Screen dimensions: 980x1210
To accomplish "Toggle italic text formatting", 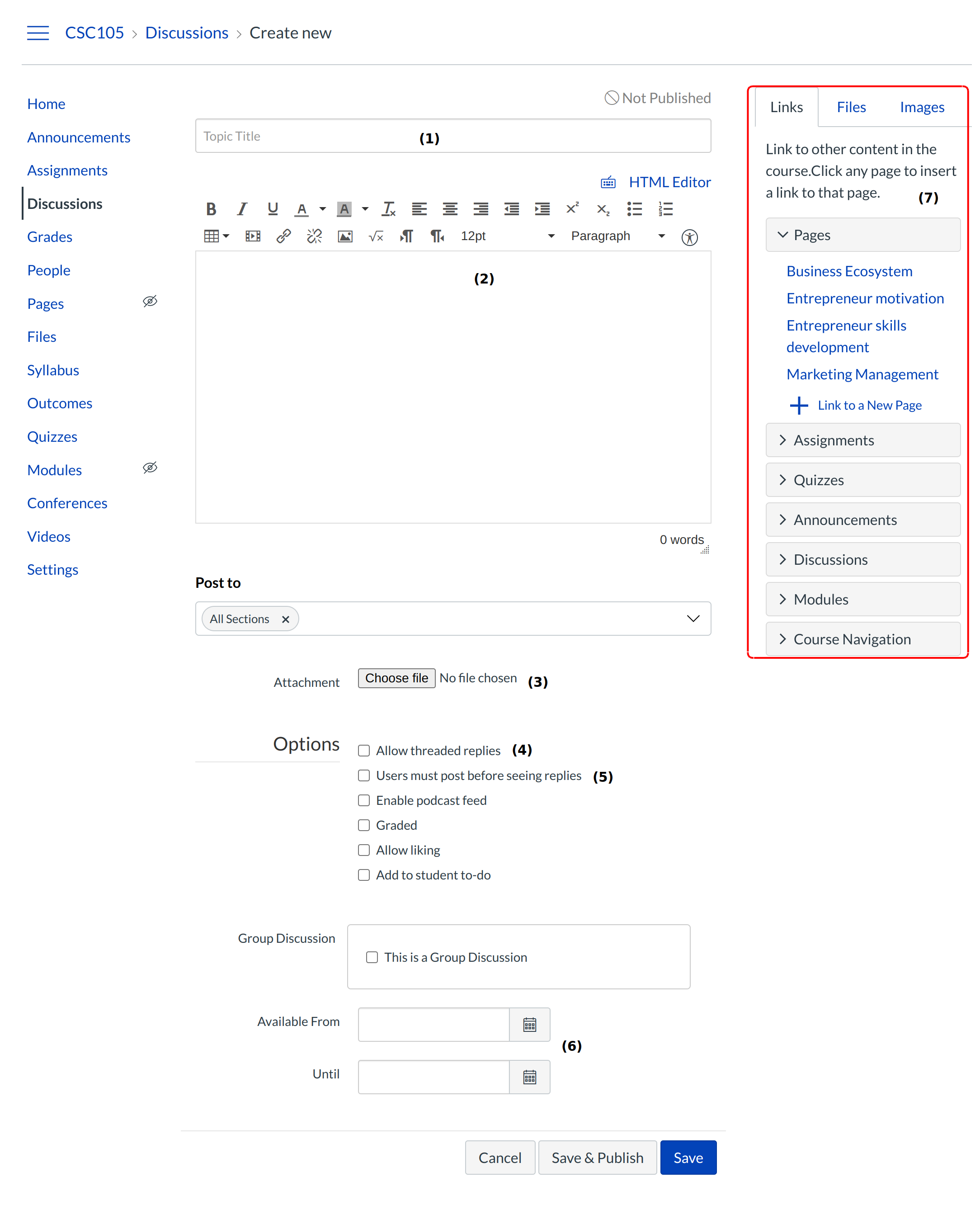I will click(x=242, y=209).
